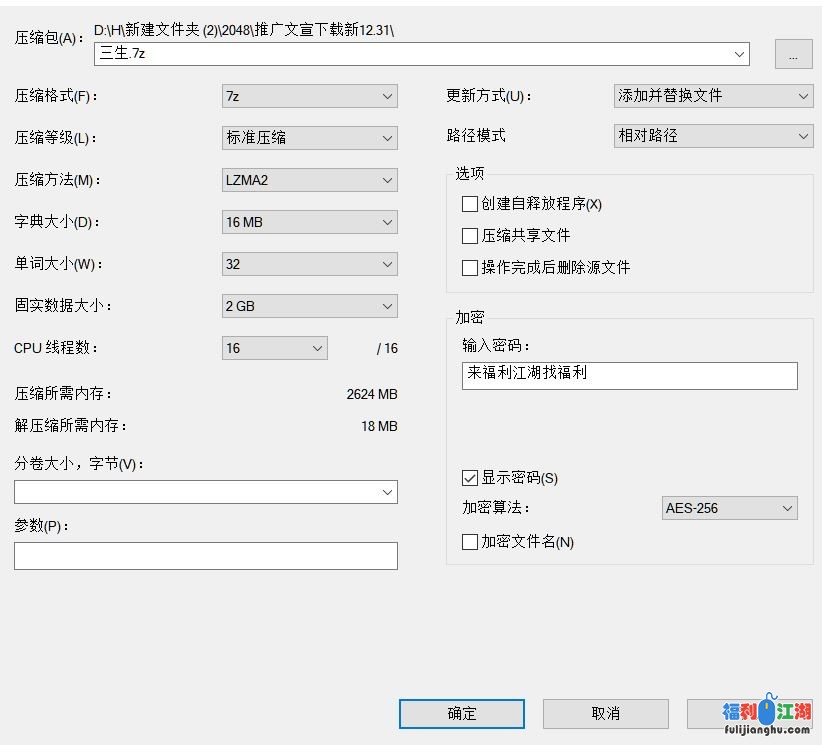The height and width of the screenshot is (745, 822).
Task: Uncheck the 显示密码 checkbox
Action: [x=470, y=478]
